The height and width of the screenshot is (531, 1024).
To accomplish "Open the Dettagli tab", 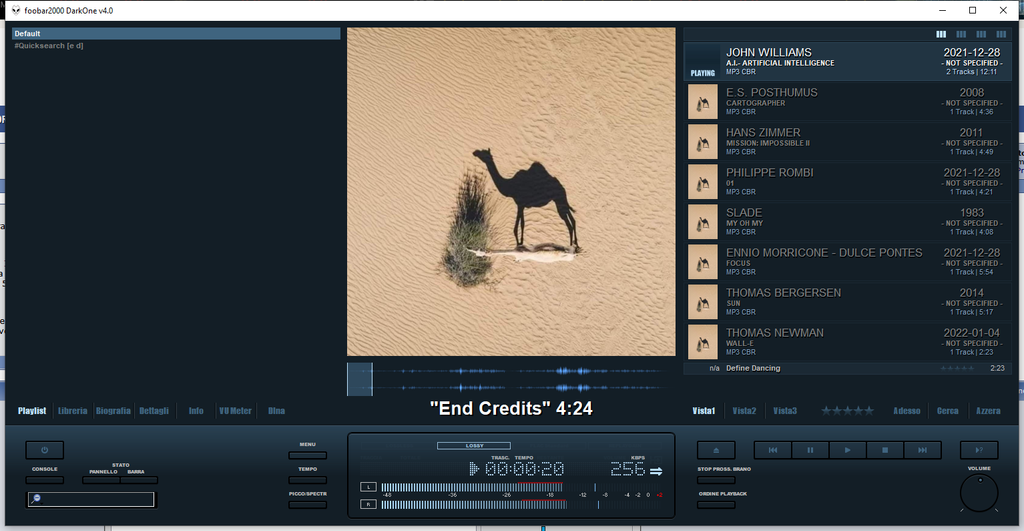I will (x=154, y=411).
